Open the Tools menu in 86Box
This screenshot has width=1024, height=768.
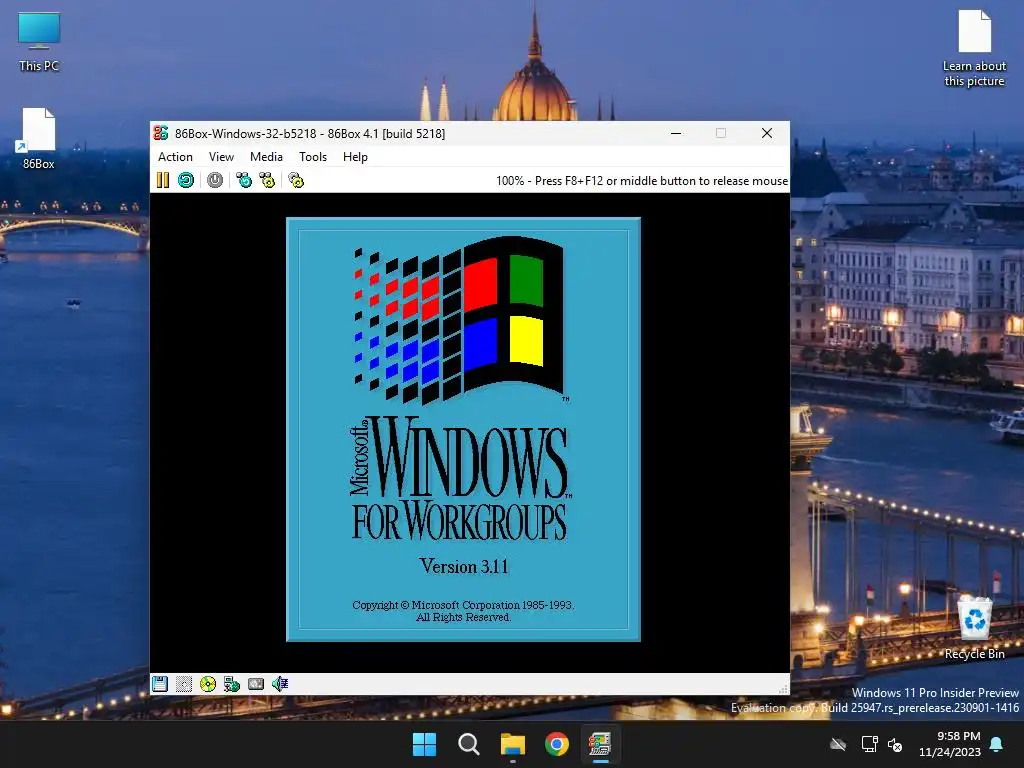[x=313, y=157]
